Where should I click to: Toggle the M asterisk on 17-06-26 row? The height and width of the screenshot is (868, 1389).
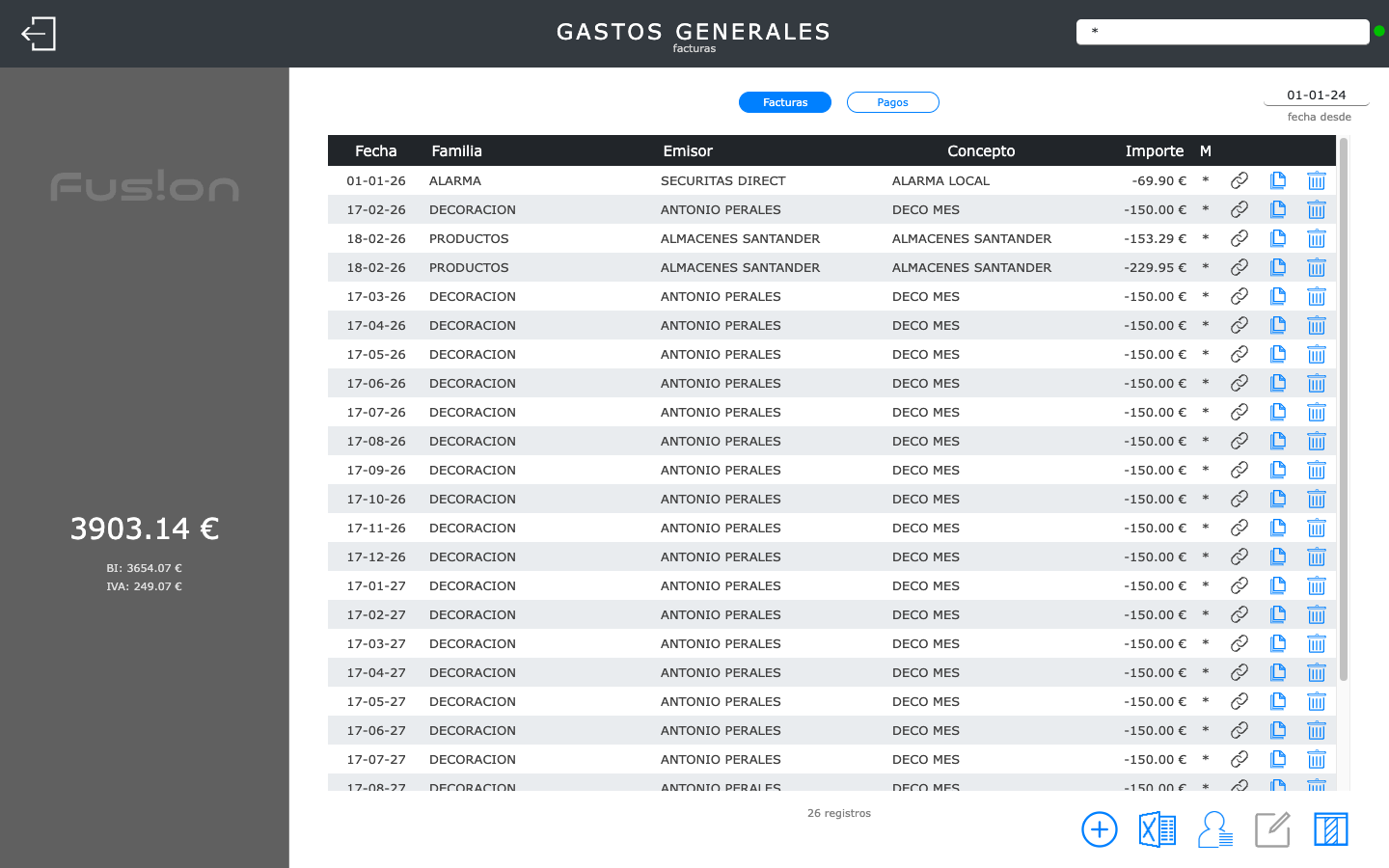1206,383
